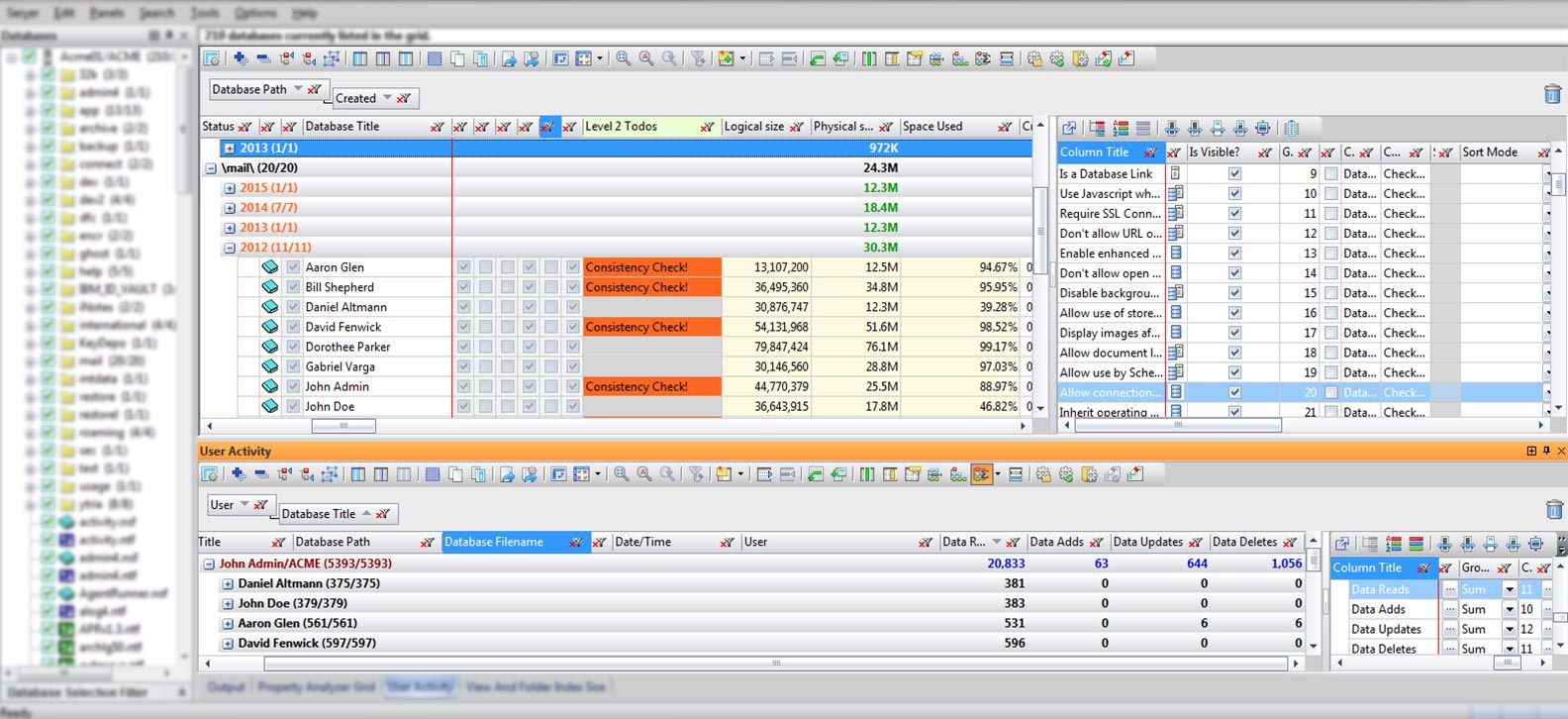Click the green return arrow icon in top toolbar

tap(818, 59)
